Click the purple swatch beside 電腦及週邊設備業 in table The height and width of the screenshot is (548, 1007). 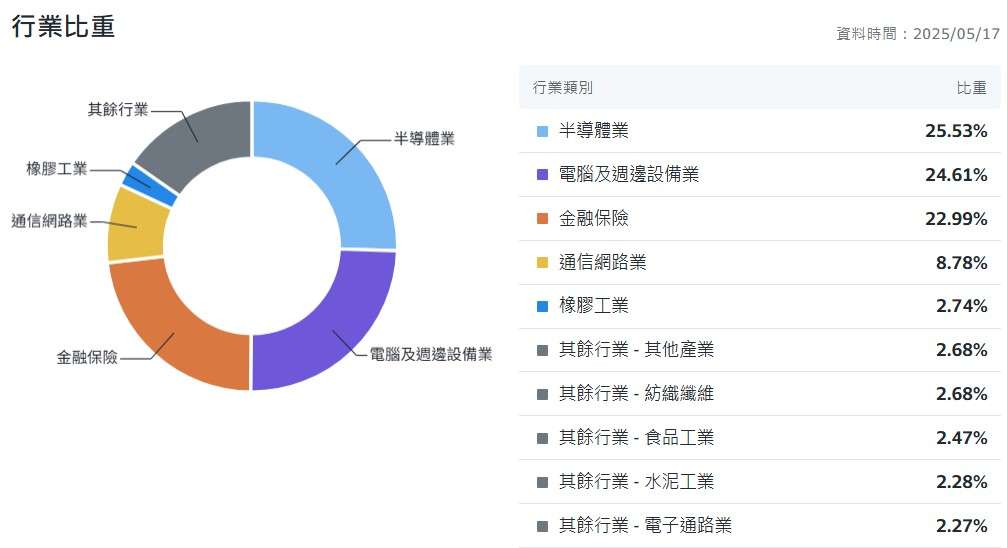[x=542, y=175]
